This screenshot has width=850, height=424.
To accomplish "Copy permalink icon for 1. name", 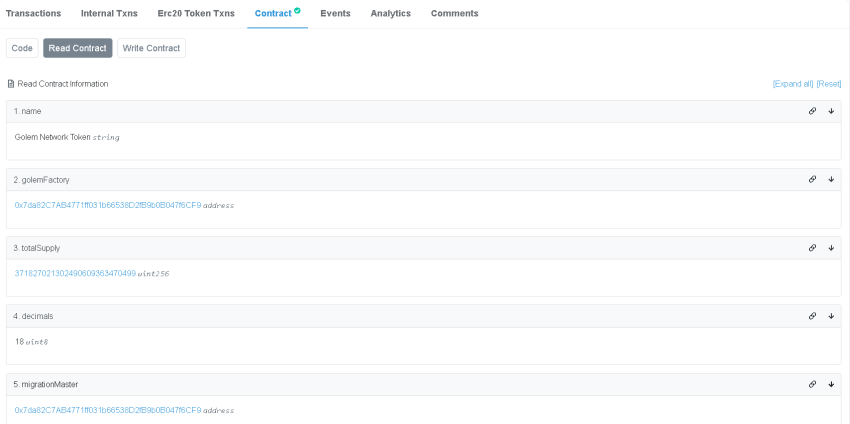I will [x=812, y=111].
